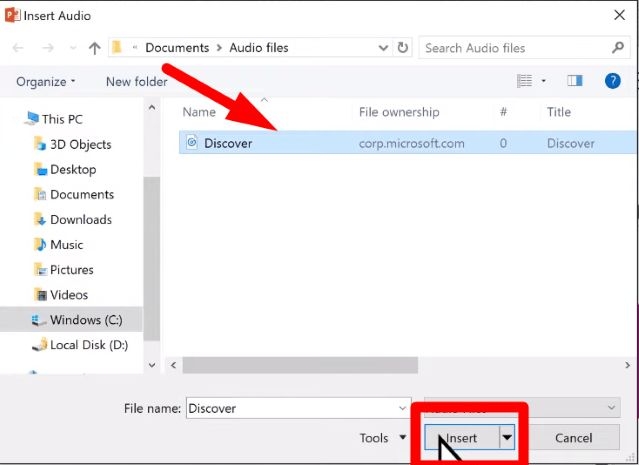Change the view layout icon
Viewport: 639px width, 465px height.
pos(524,81)
